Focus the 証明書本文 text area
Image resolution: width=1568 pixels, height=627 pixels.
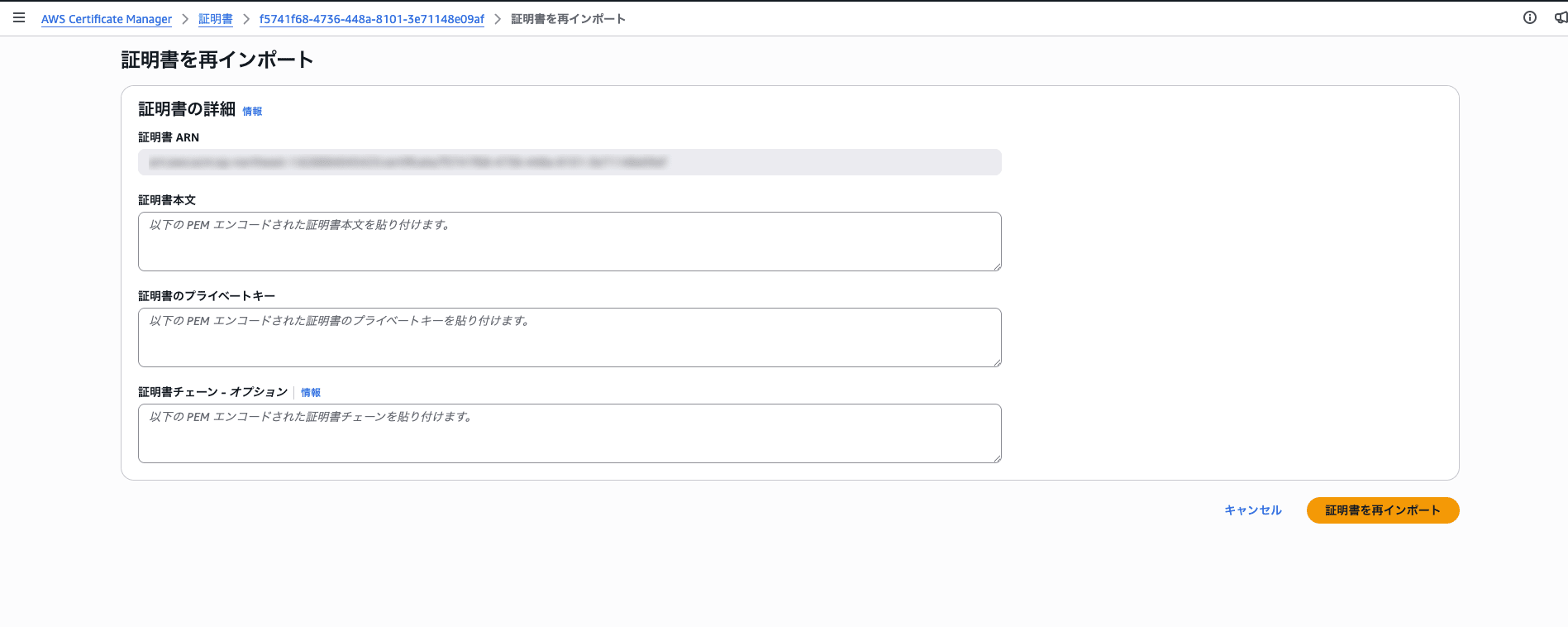(570, 242)
